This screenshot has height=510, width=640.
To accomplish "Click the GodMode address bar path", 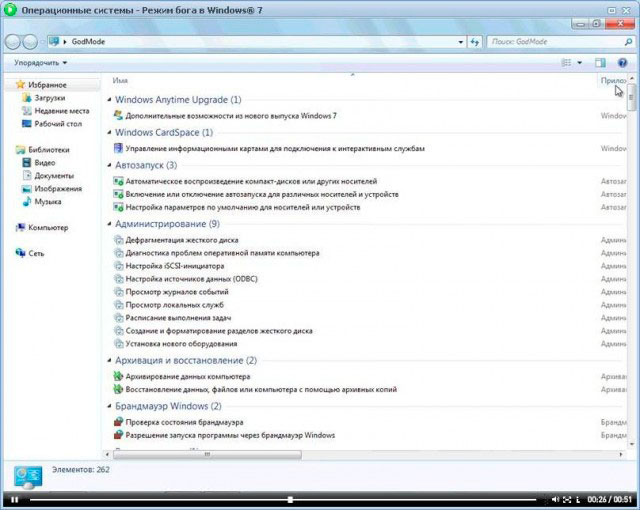I will (88, 42).
